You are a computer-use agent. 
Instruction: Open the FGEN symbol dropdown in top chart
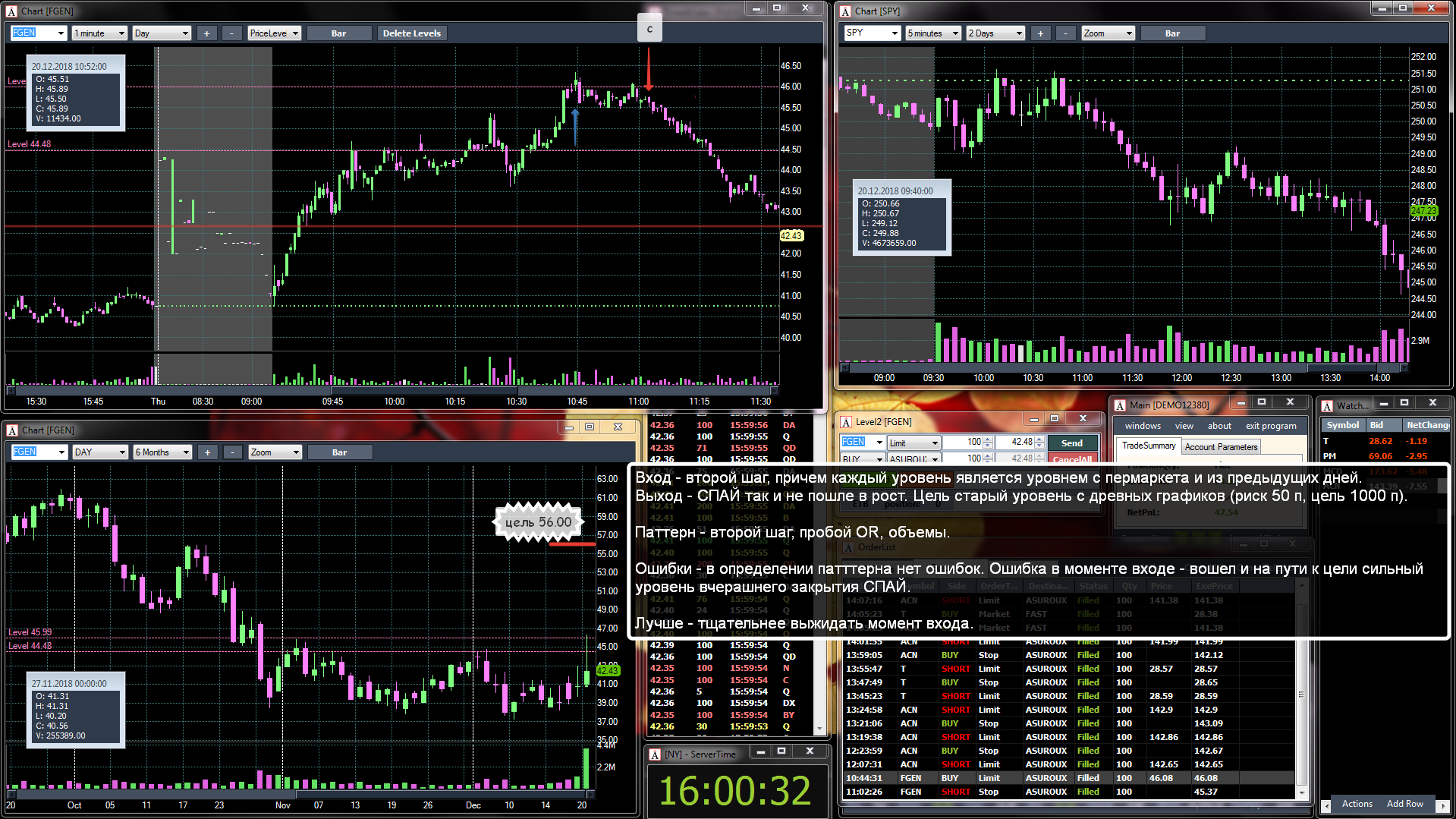[x=61, y=33]
